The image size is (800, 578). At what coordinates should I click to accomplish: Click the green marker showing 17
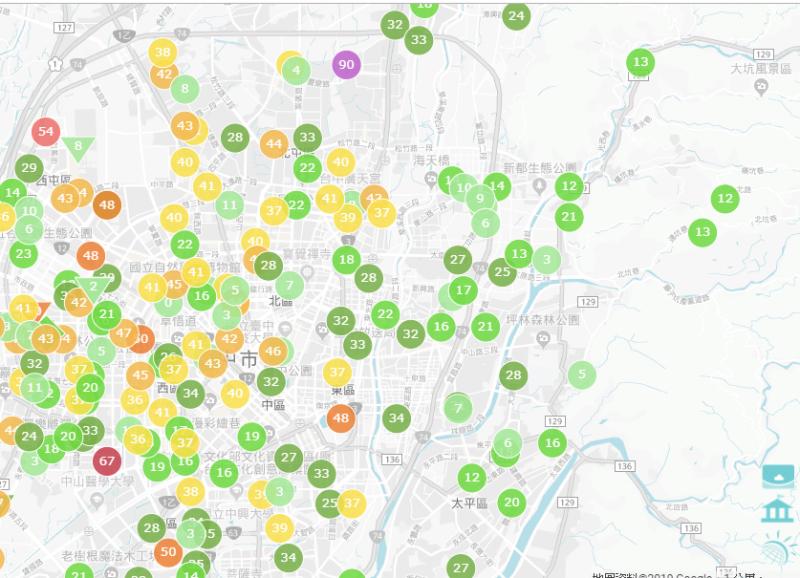point(462,291)
